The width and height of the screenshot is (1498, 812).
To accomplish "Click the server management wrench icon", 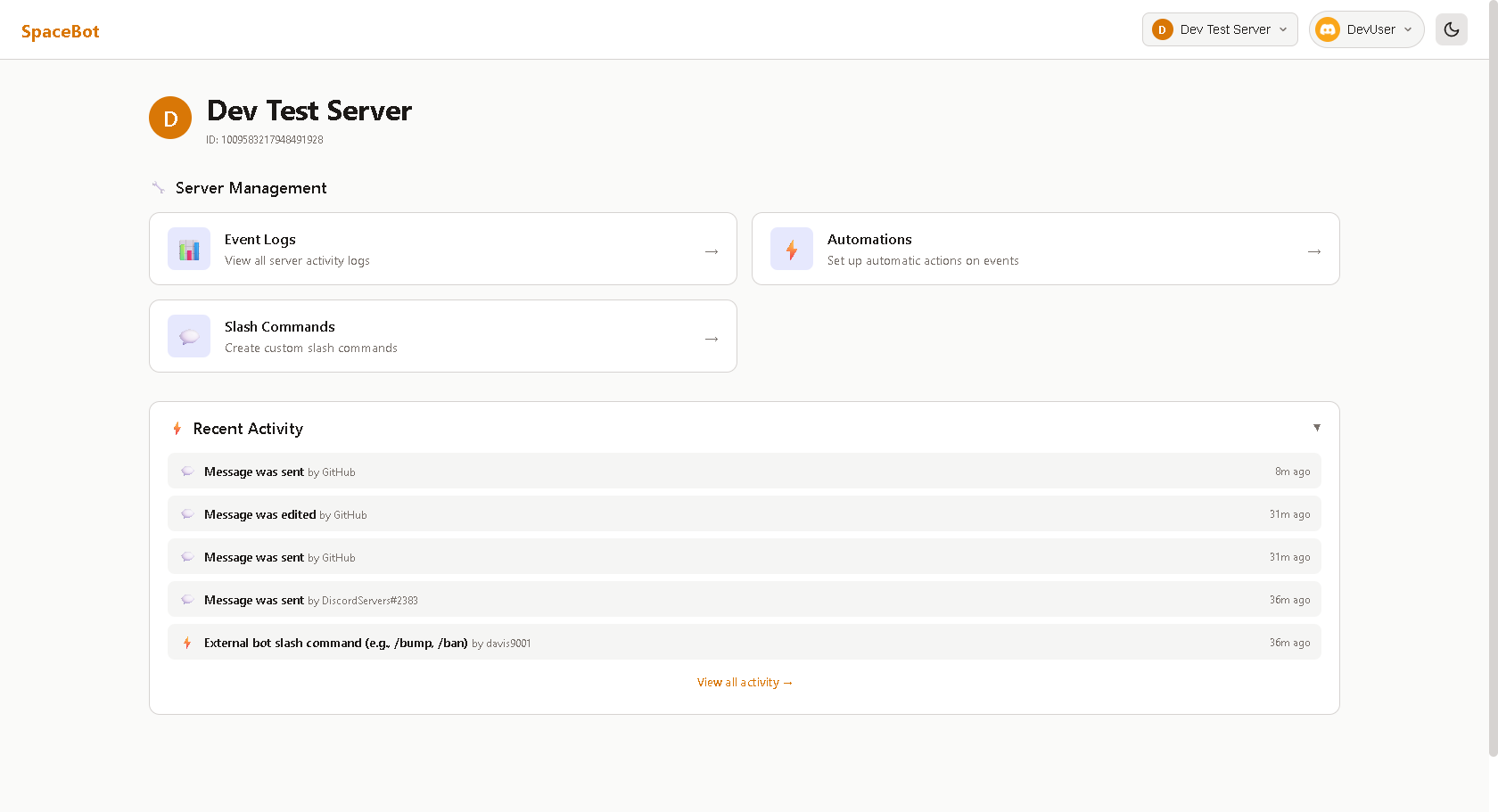I will tap(158, 187).
